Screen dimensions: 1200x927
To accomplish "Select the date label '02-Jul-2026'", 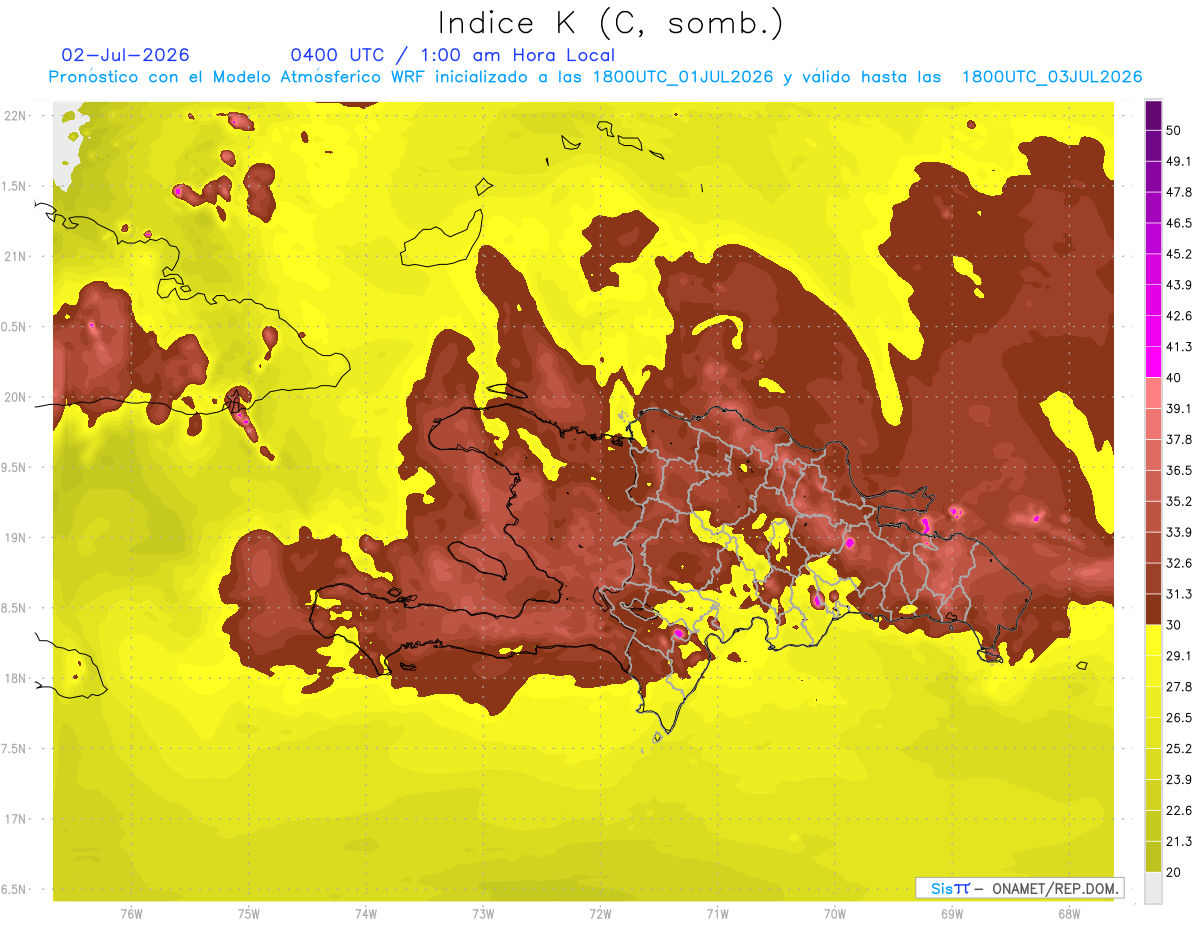I will pyautogui.click(x=125, y=55).
